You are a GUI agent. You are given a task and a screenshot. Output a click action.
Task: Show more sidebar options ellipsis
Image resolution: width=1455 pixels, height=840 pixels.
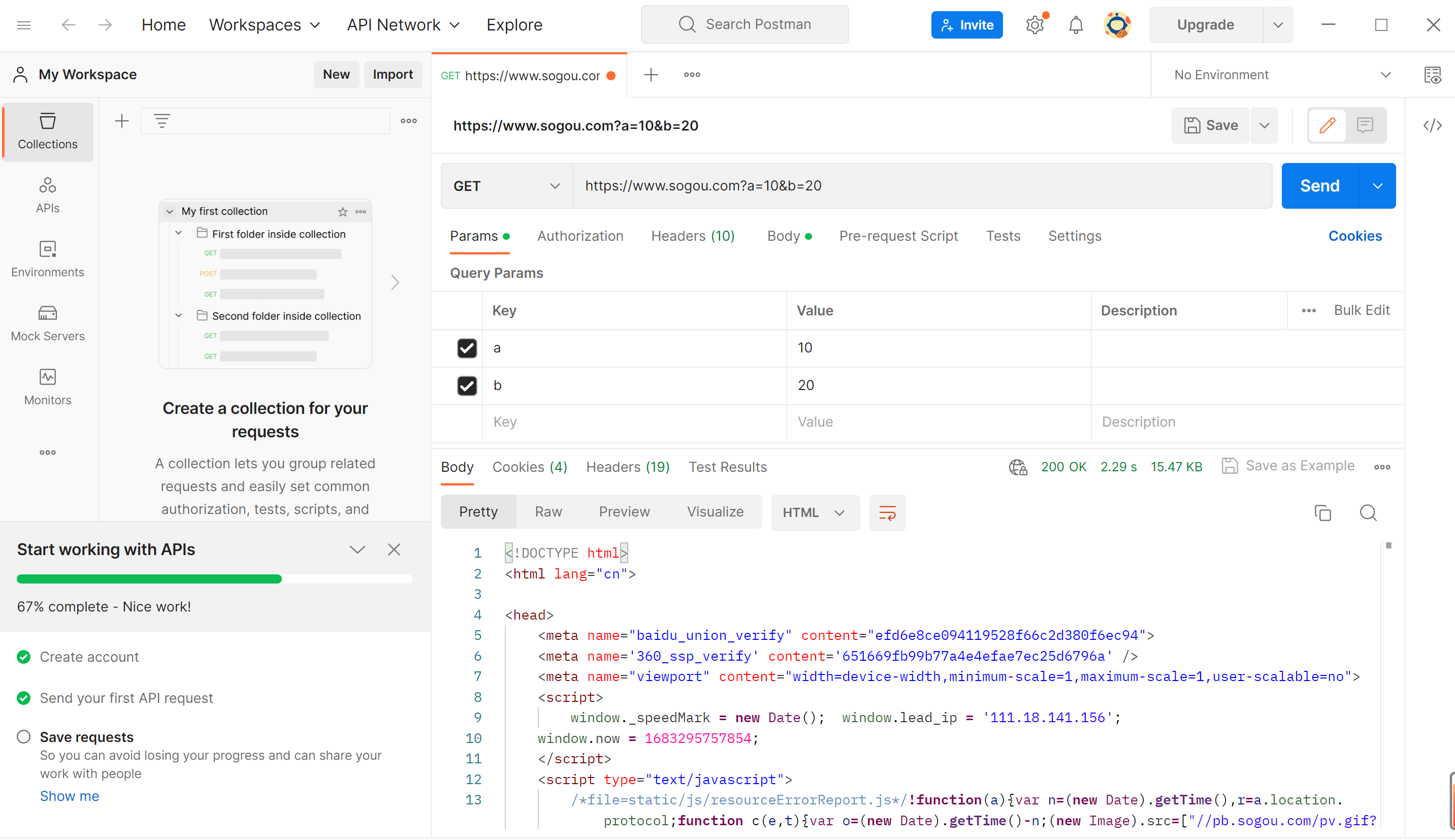(47, 453)
